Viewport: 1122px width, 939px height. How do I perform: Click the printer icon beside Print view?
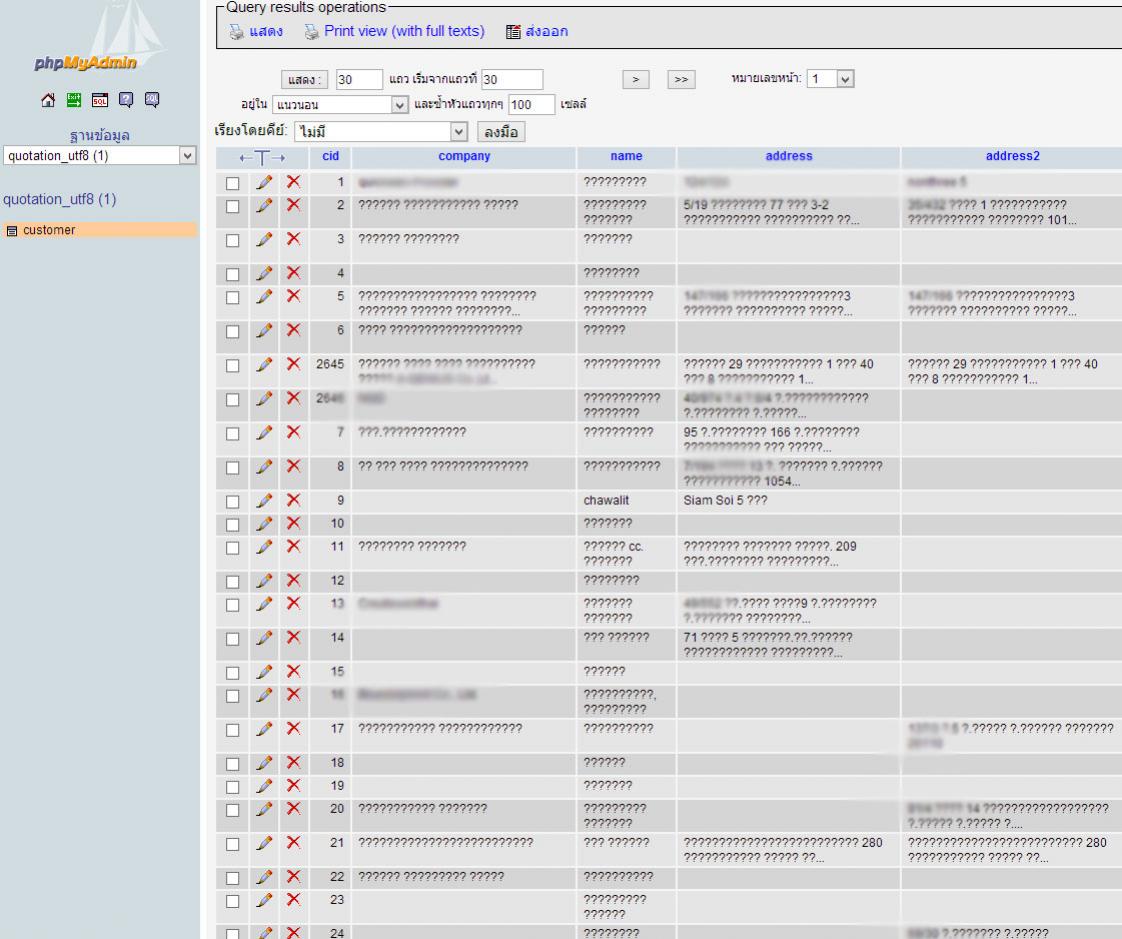tap(311, 32)
